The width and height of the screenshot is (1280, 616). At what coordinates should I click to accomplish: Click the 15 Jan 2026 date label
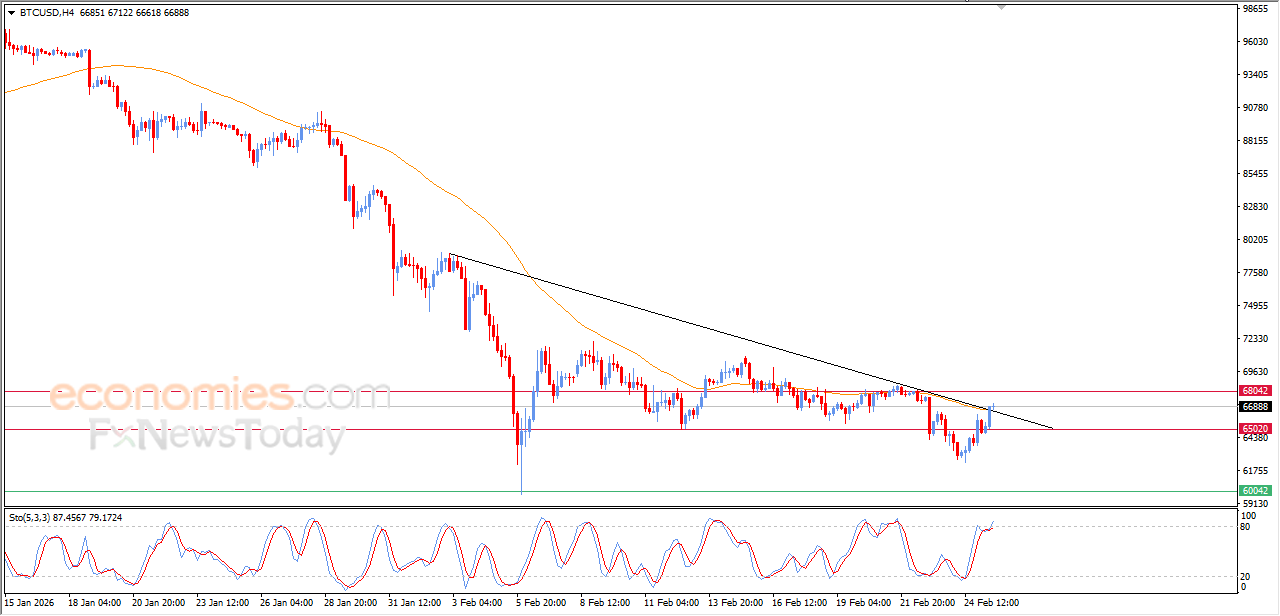pyautogui.click(x=30, y=603)
